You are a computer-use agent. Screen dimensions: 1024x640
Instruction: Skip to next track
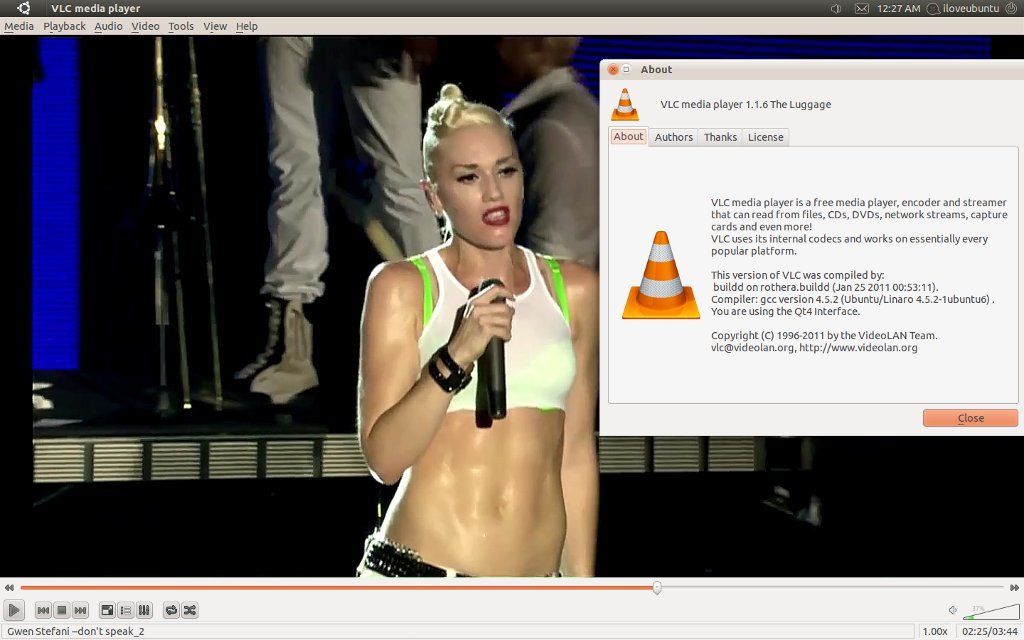80,610
